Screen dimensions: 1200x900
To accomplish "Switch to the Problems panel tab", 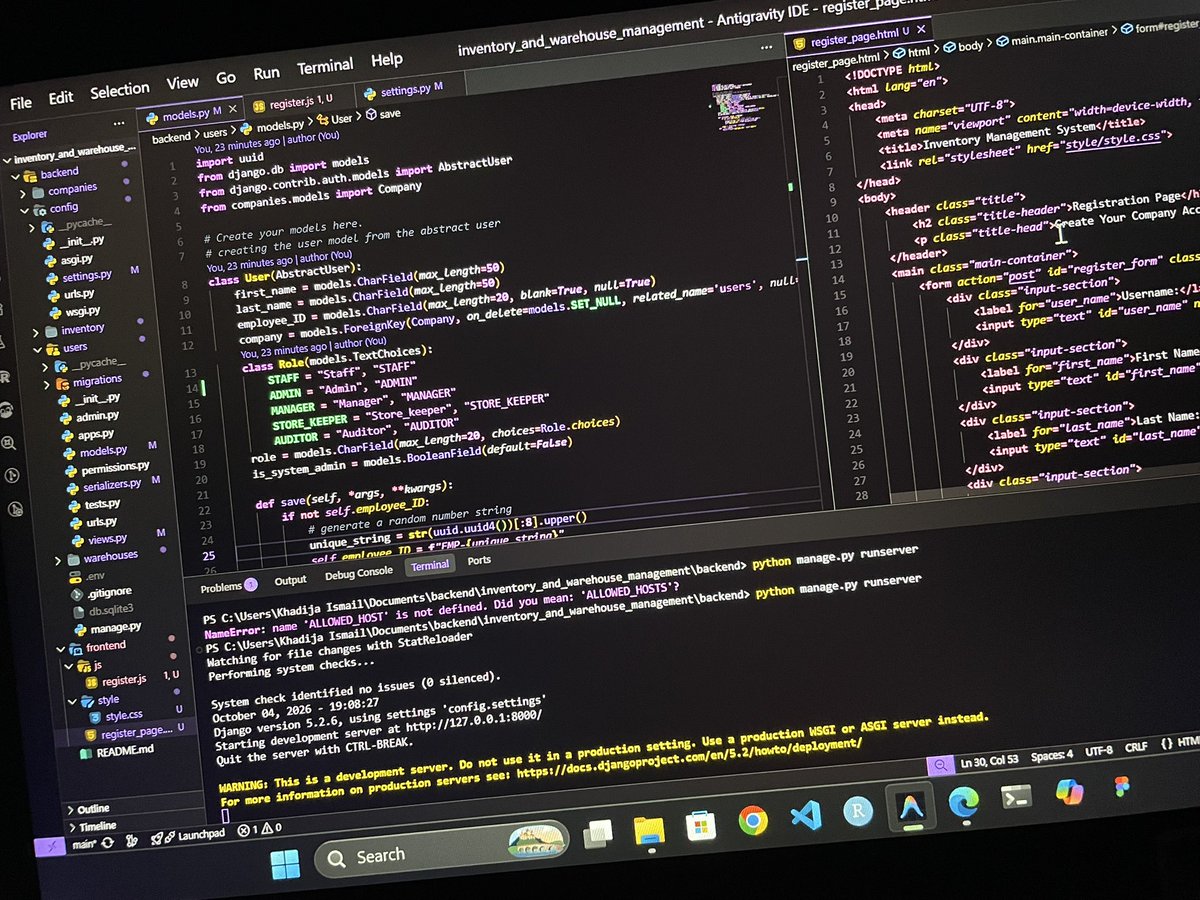I will coord(228,588).
